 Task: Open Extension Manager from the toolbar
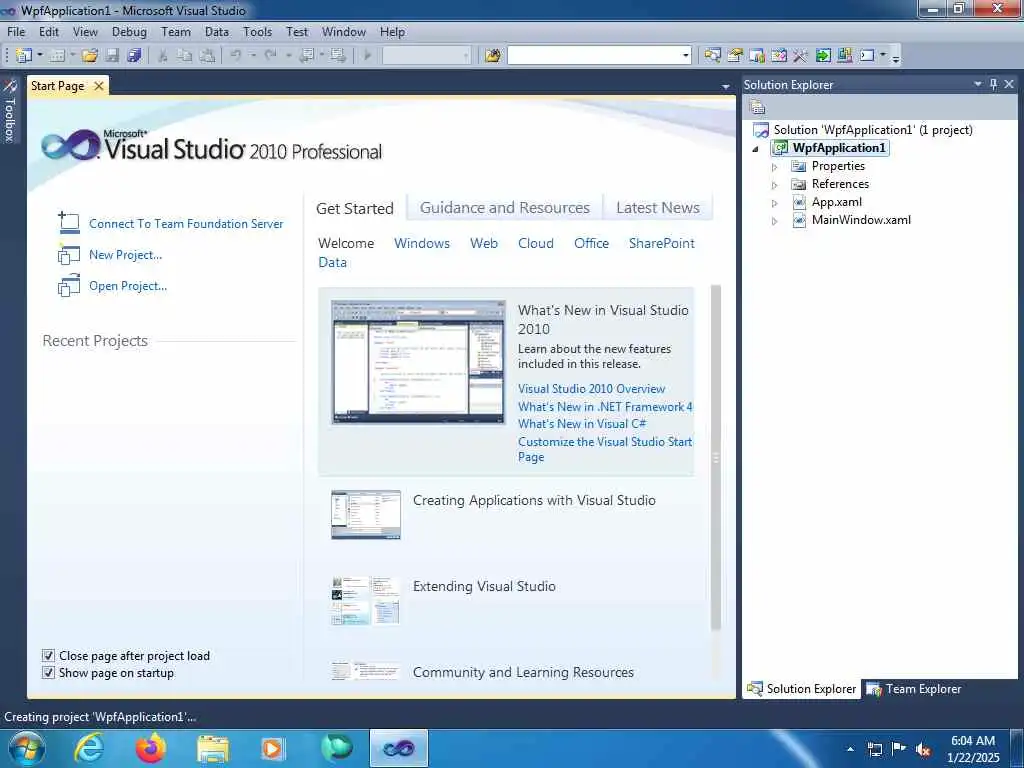844,56
